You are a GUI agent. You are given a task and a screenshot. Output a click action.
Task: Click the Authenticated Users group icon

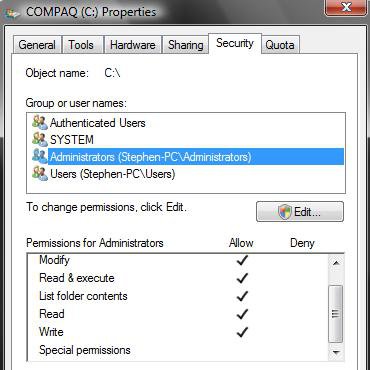click(40, 123)
